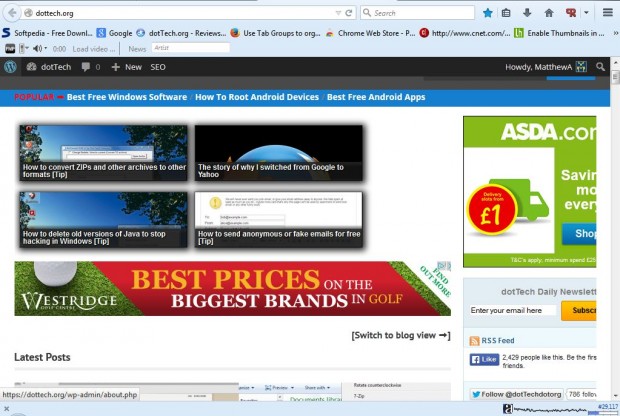
Task: Open the convert ZIPs archives article thumbnail
Action: click(104, 153)
